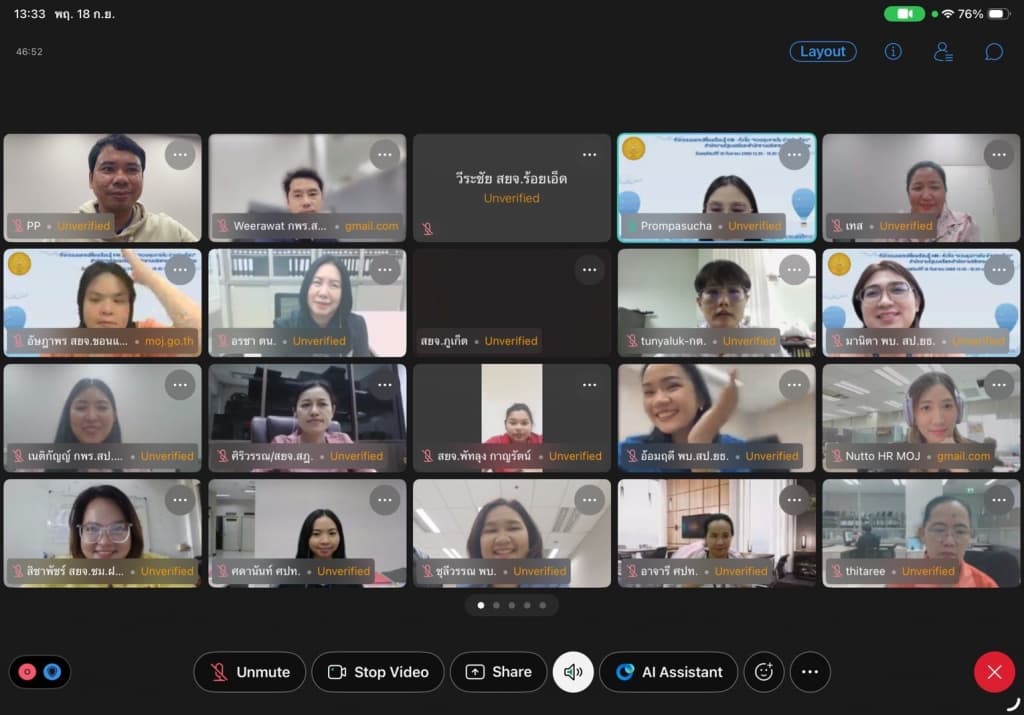Tap the green camera-in-use indicator
Viewport: 1024px width, 715px height.
tap(904, 14)
